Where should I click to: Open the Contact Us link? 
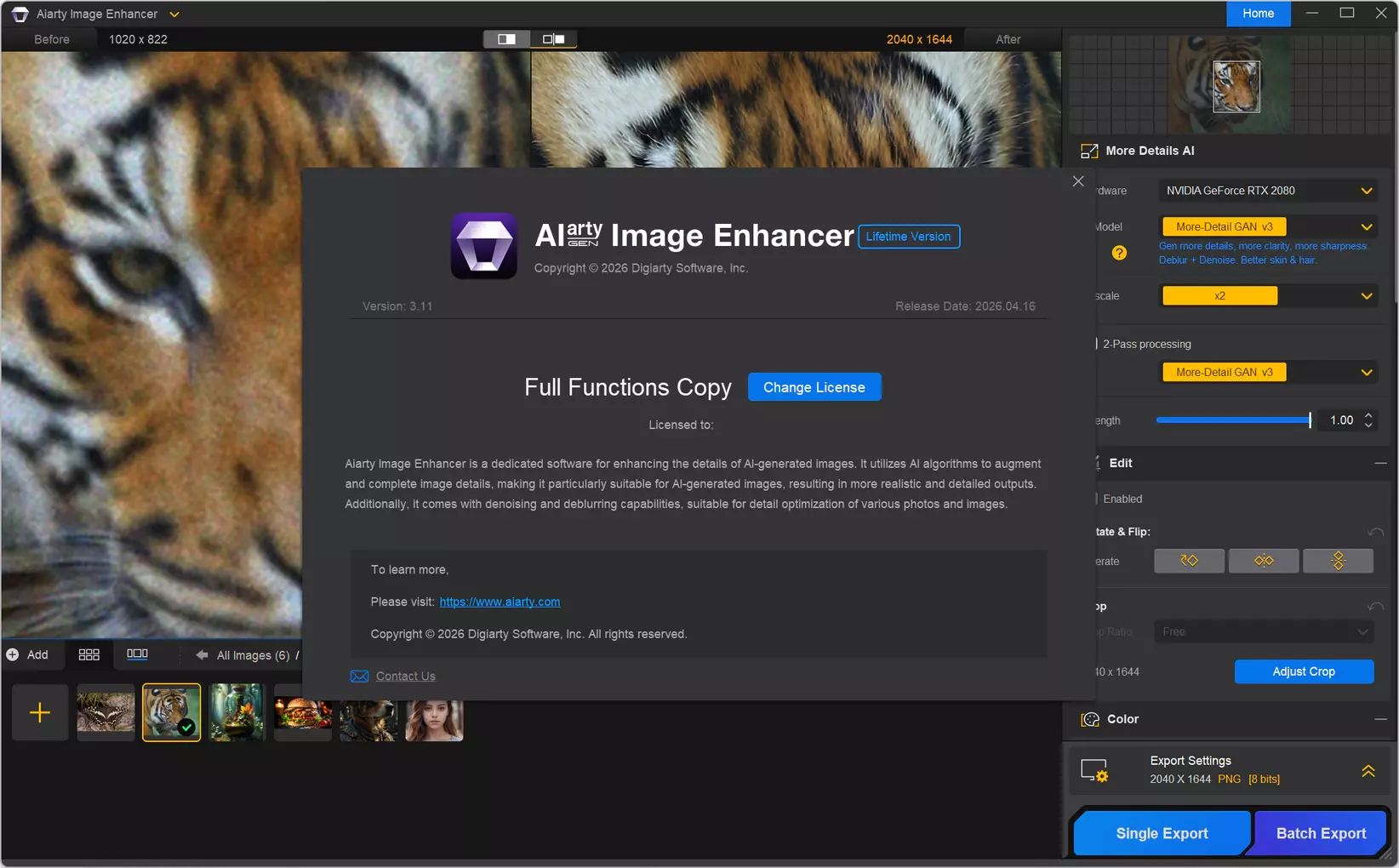point(405,677)
